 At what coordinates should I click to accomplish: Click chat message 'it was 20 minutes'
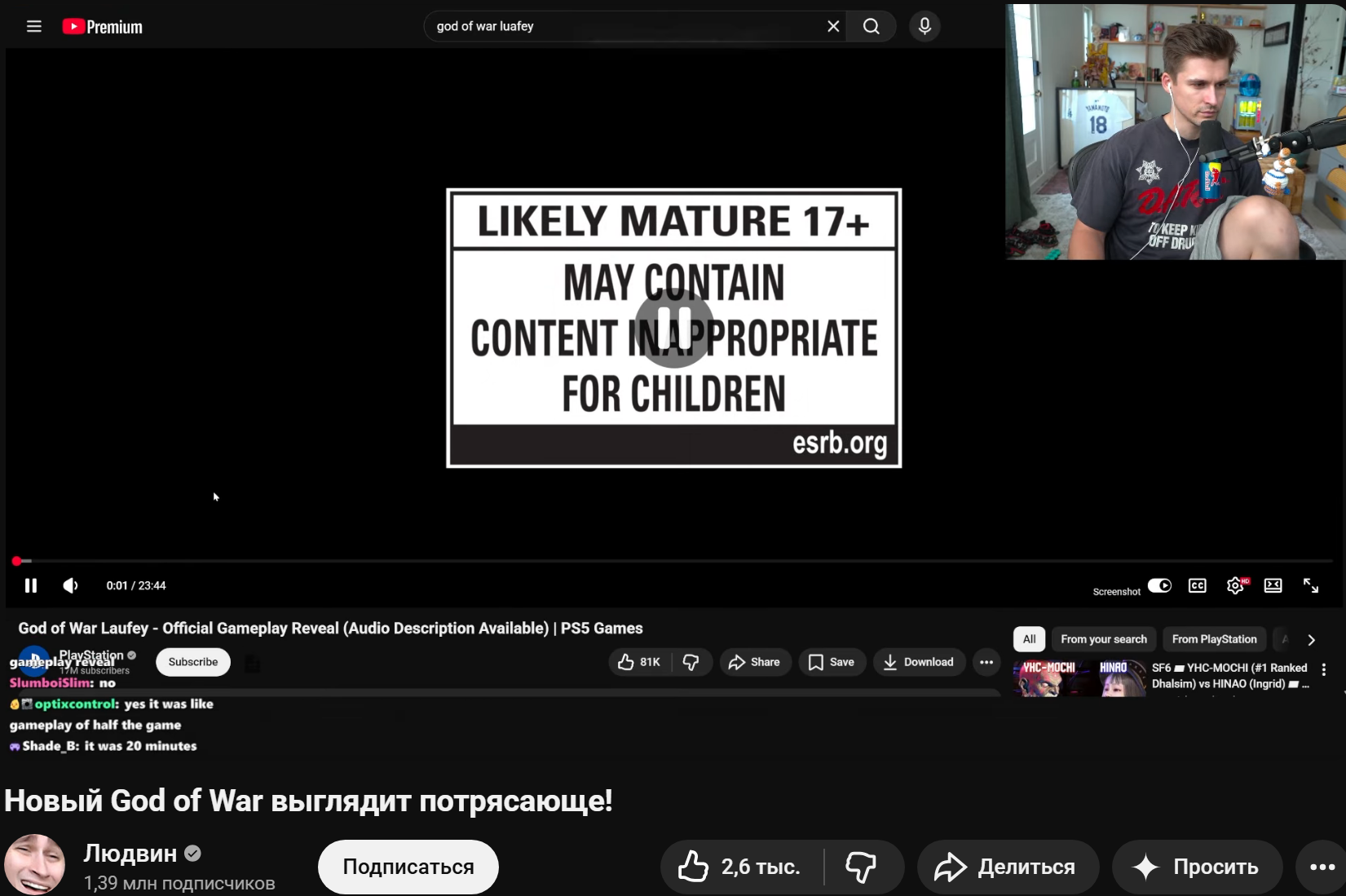tap(103, 746)
